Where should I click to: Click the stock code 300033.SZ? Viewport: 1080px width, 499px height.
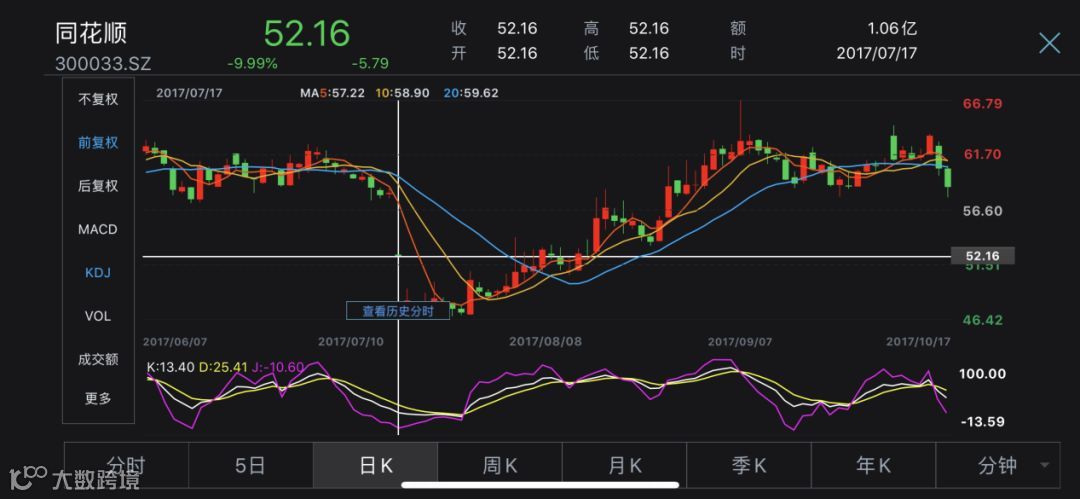tap(103, 64)
